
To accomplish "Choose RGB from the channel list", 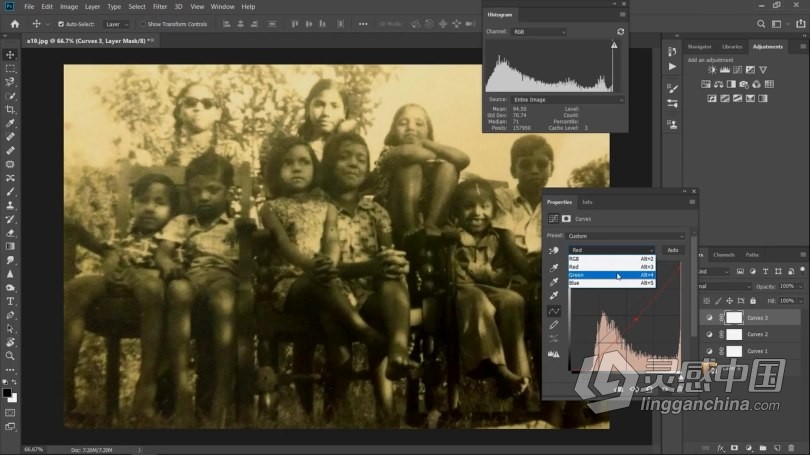I will pos(612,259).
